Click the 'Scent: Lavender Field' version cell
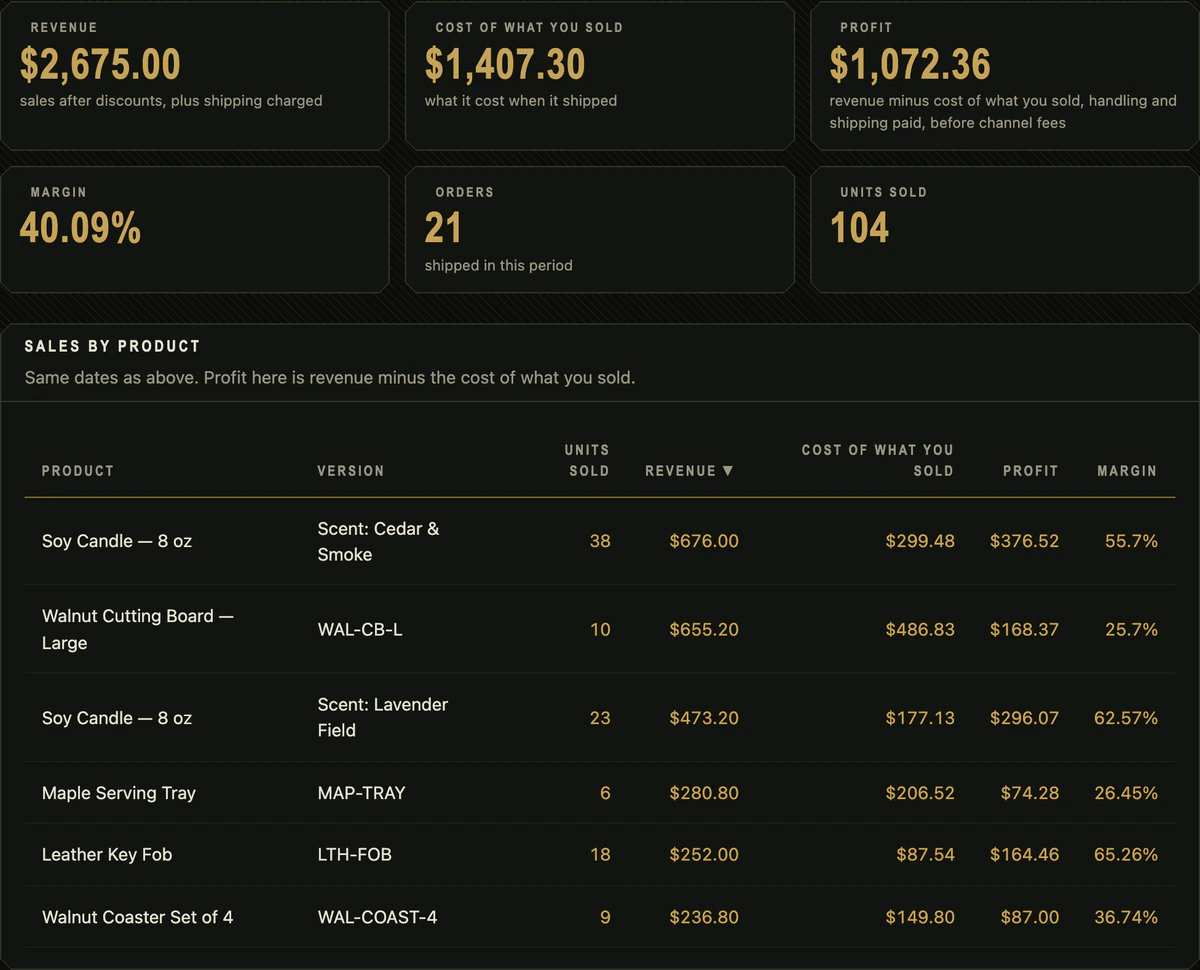This screenshot has width=1200, height=970. (383, 717)
